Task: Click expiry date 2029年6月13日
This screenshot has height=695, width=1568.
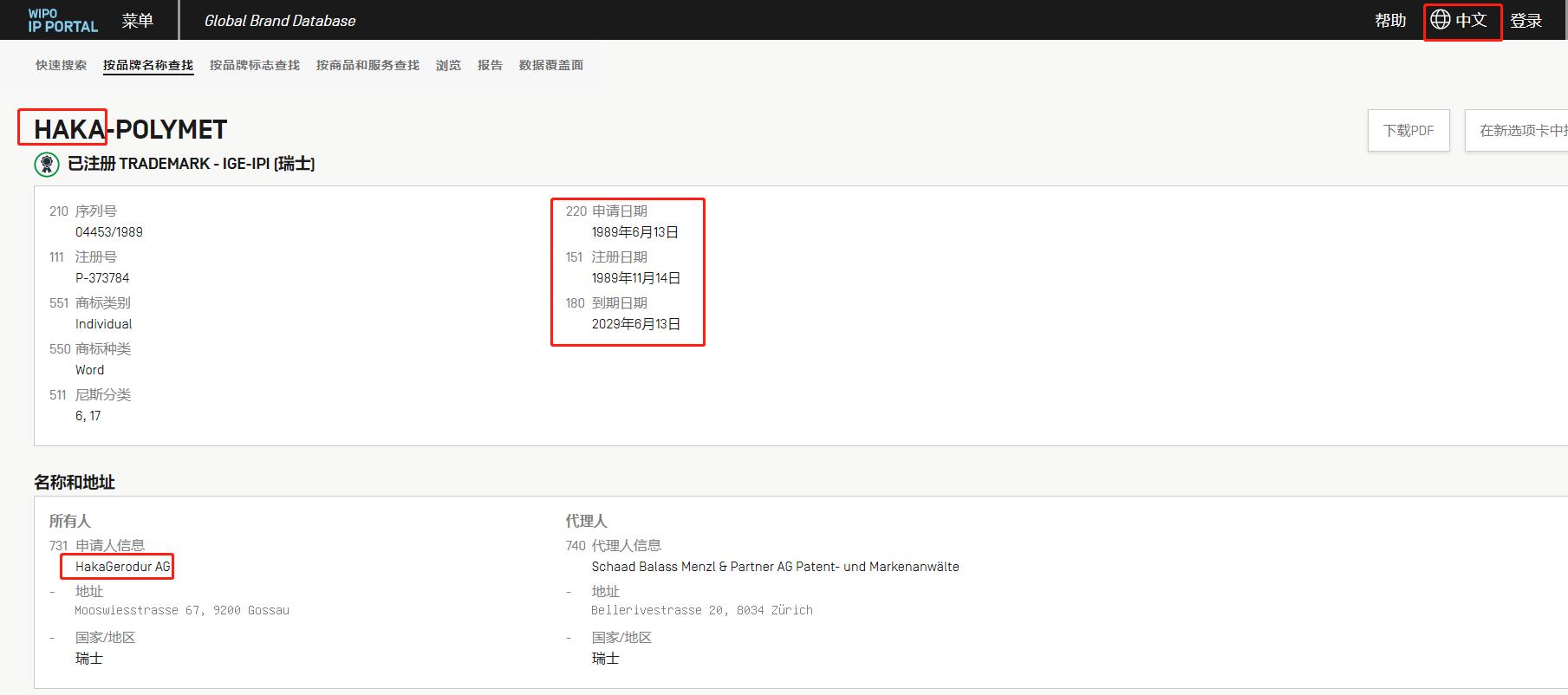Action: click(x=636, y=324)
